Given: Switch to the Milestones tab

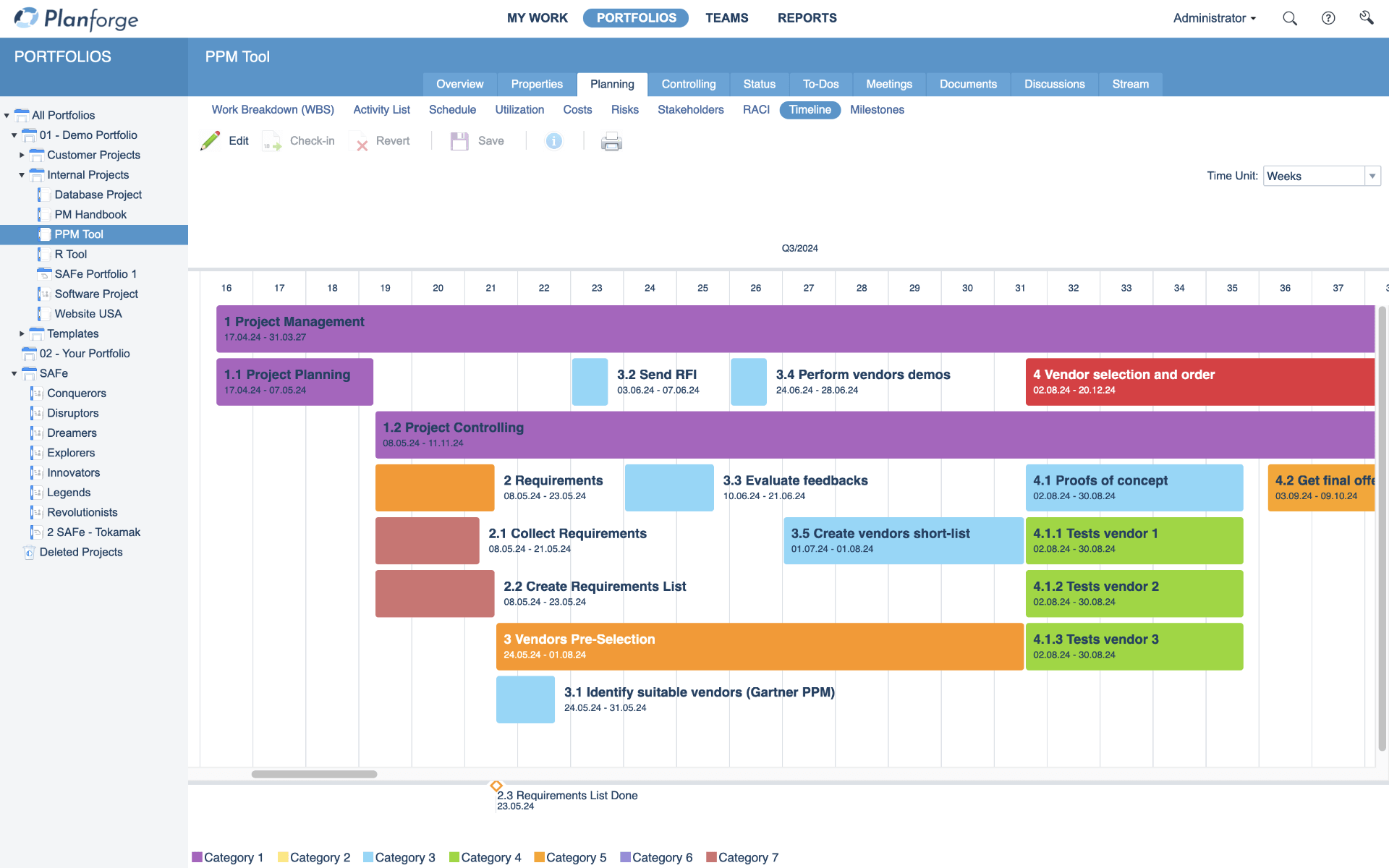Looking at the screenshot, I should [x=876, y=110].
